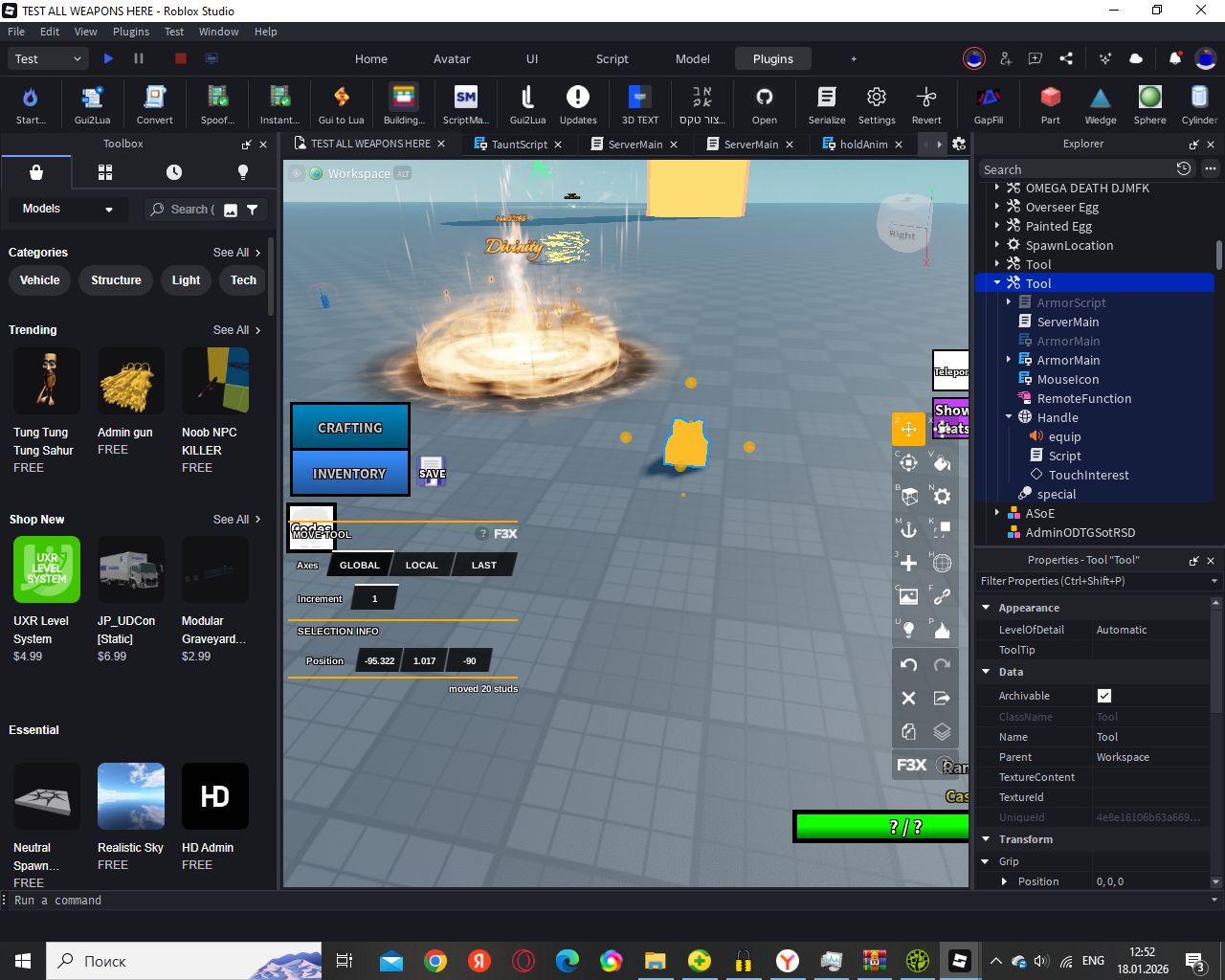Open the notifications bell in the top bar
The image size is (1225, 980).
(1175, 58)
